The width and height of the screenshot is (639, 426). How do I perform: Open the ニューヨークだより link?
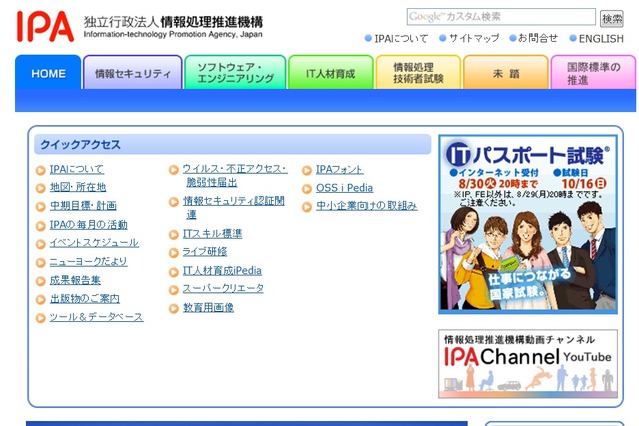(x=88, y=261)
